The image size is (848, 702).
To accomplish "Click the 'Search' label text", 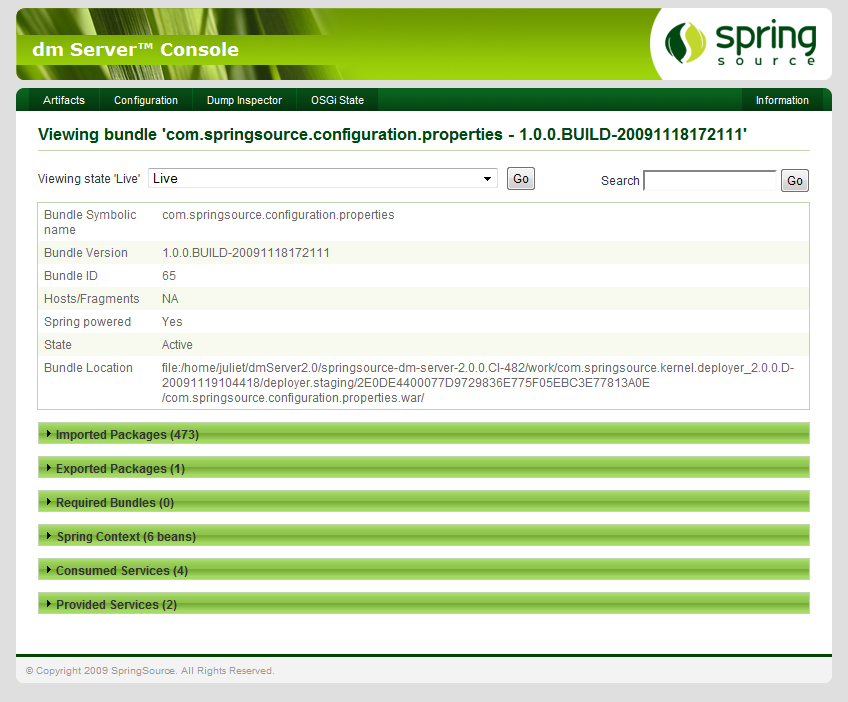I will tap(620, 181).
